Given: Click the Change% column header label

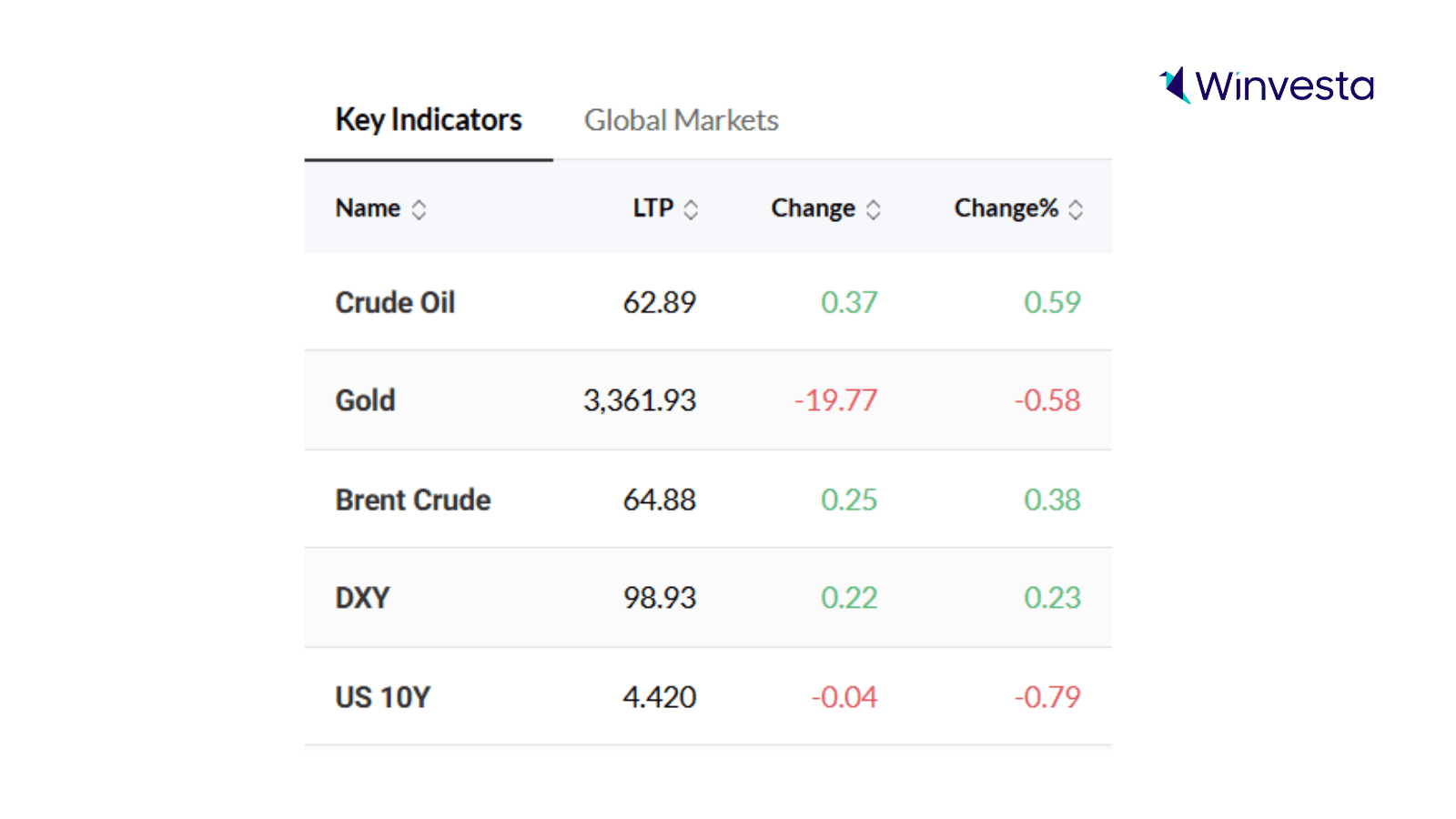Looking at the screenshot, I should [x=1006, y=208].
